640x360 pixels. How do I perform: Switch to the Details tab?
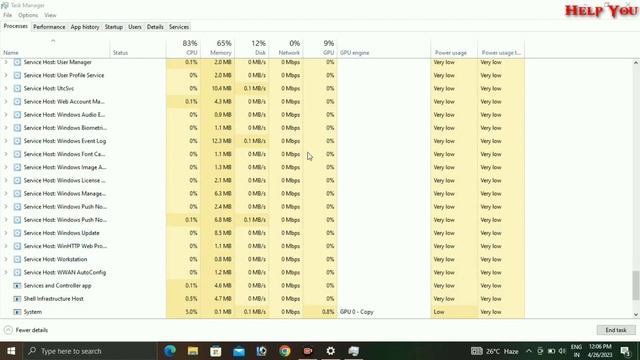pyautogui.click(x=155, y=27)
